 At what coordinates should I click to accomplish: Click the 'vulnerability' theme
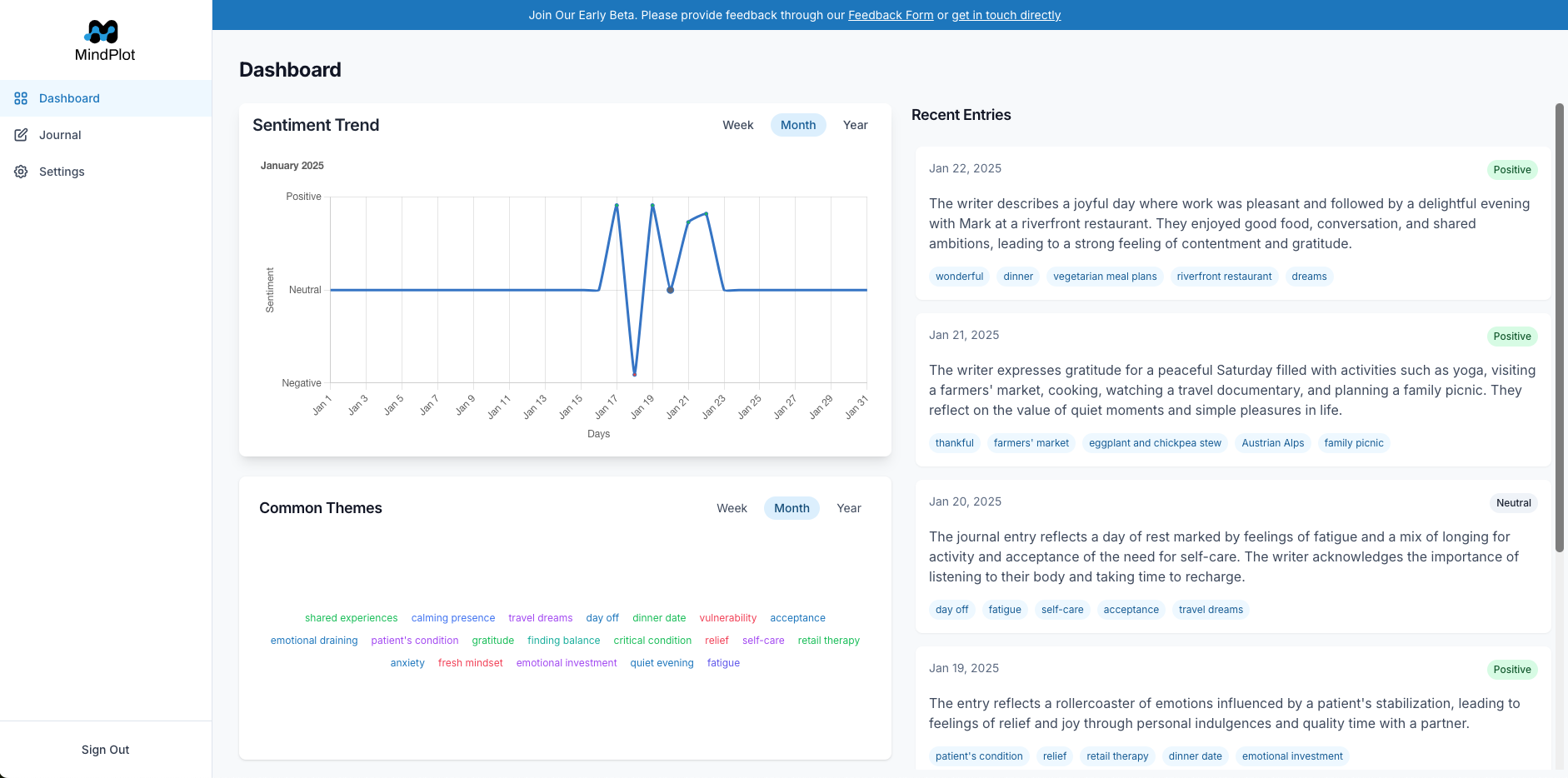(x=728, y=618)
